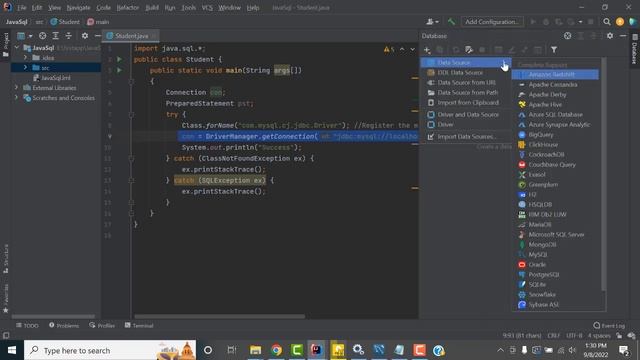Image resolution: width=640 pixels, height=360 pixels.
Task: Pick Apache Derby from the list
Action: [555, 94]
